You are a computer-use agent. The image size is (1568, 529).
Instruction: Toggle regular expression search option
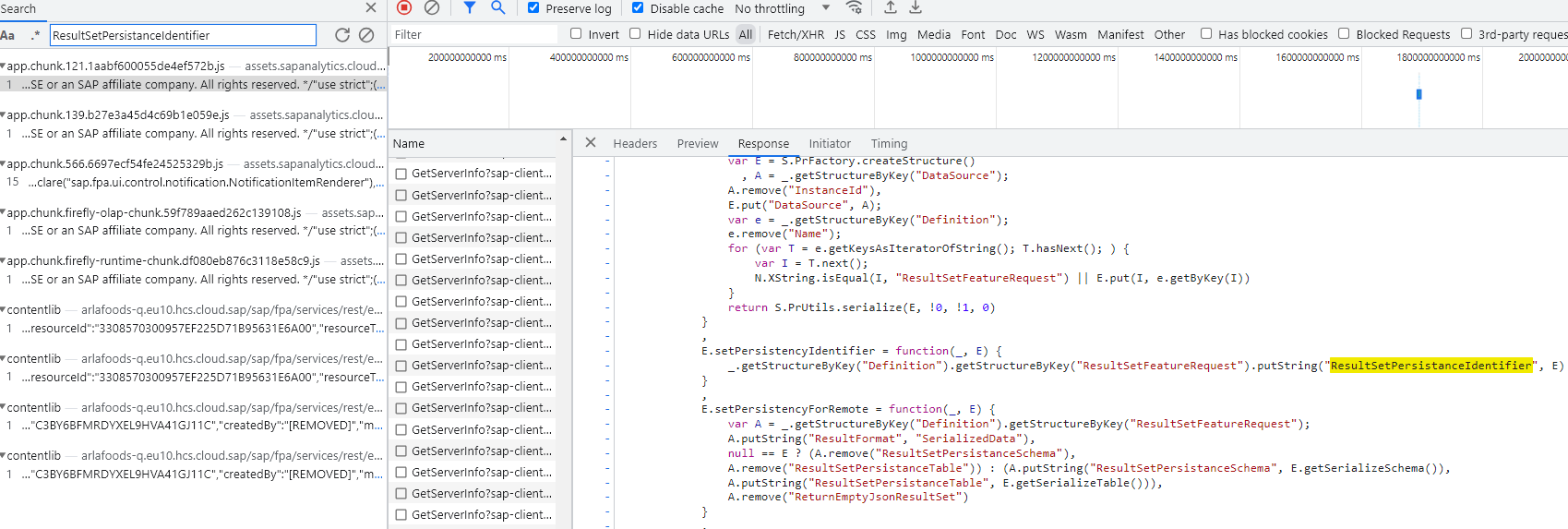[x=35, y=35]
